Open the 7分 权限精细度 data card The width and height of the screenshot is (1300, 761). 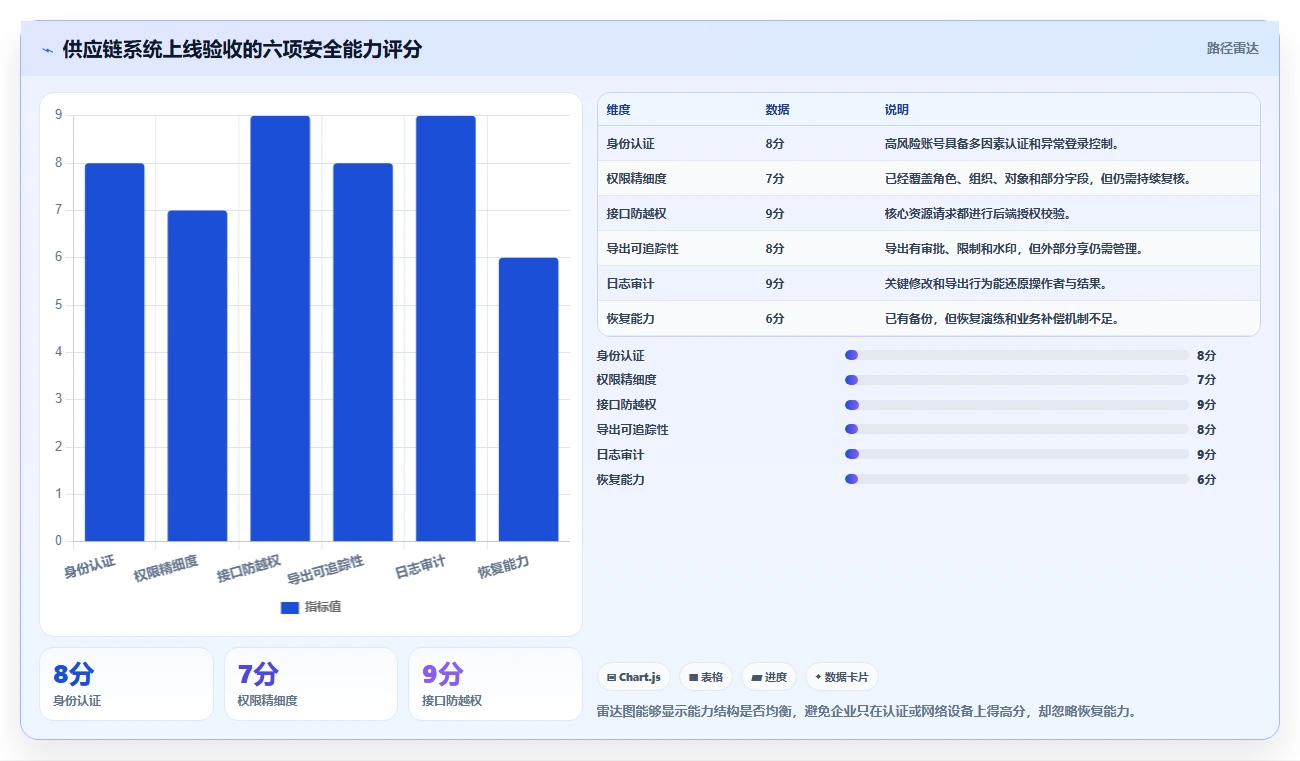click(311, 684)
